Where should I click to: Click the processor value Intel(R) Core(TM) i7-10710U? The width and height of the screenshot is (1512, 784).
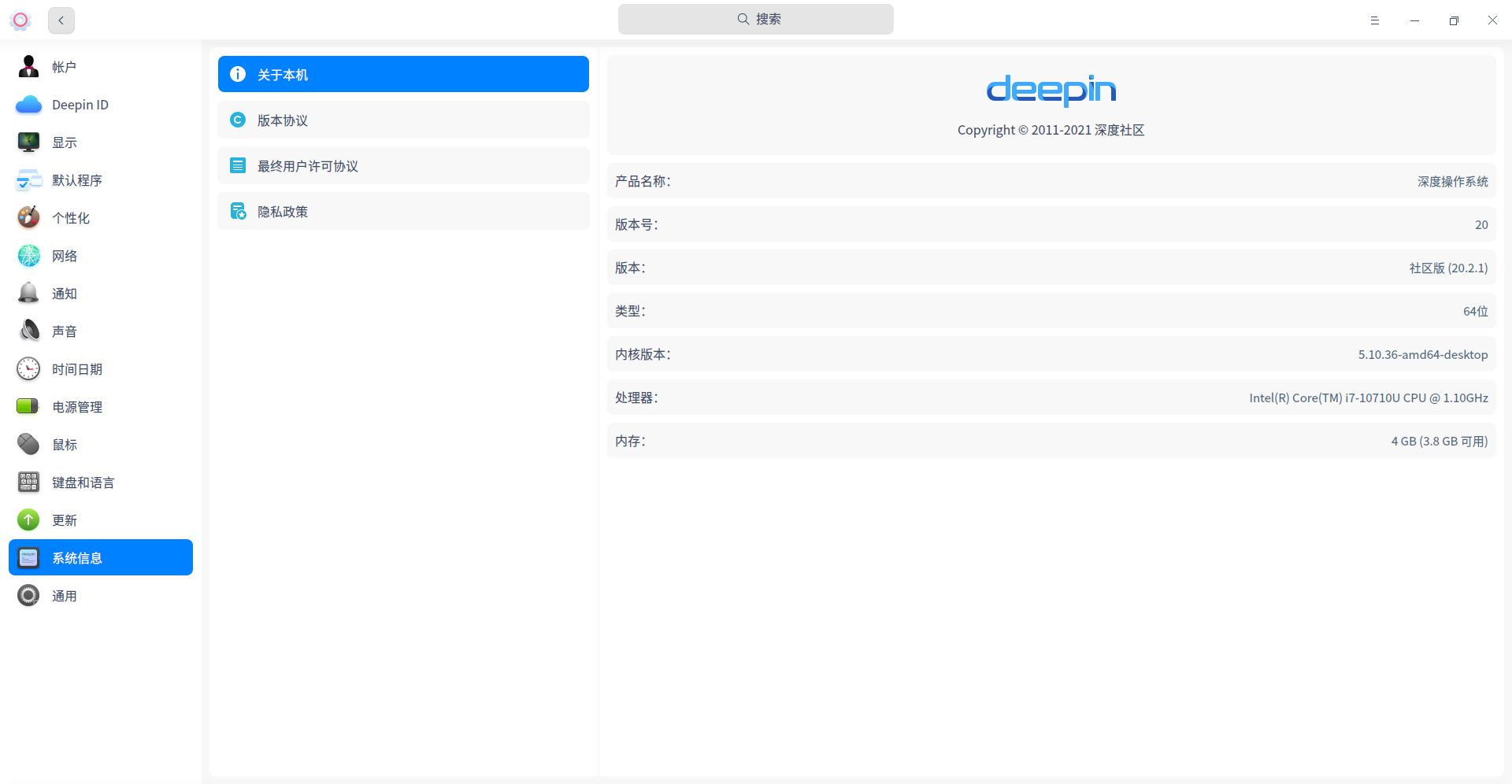[x=1369, y=398]
